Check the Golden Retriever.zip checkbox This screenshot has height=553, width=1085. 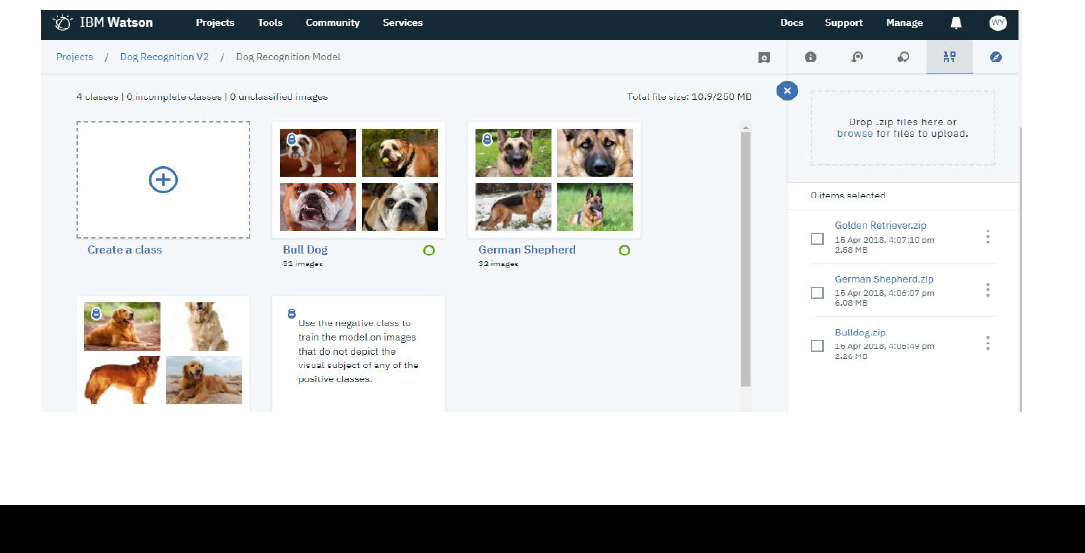coord(817,238)
